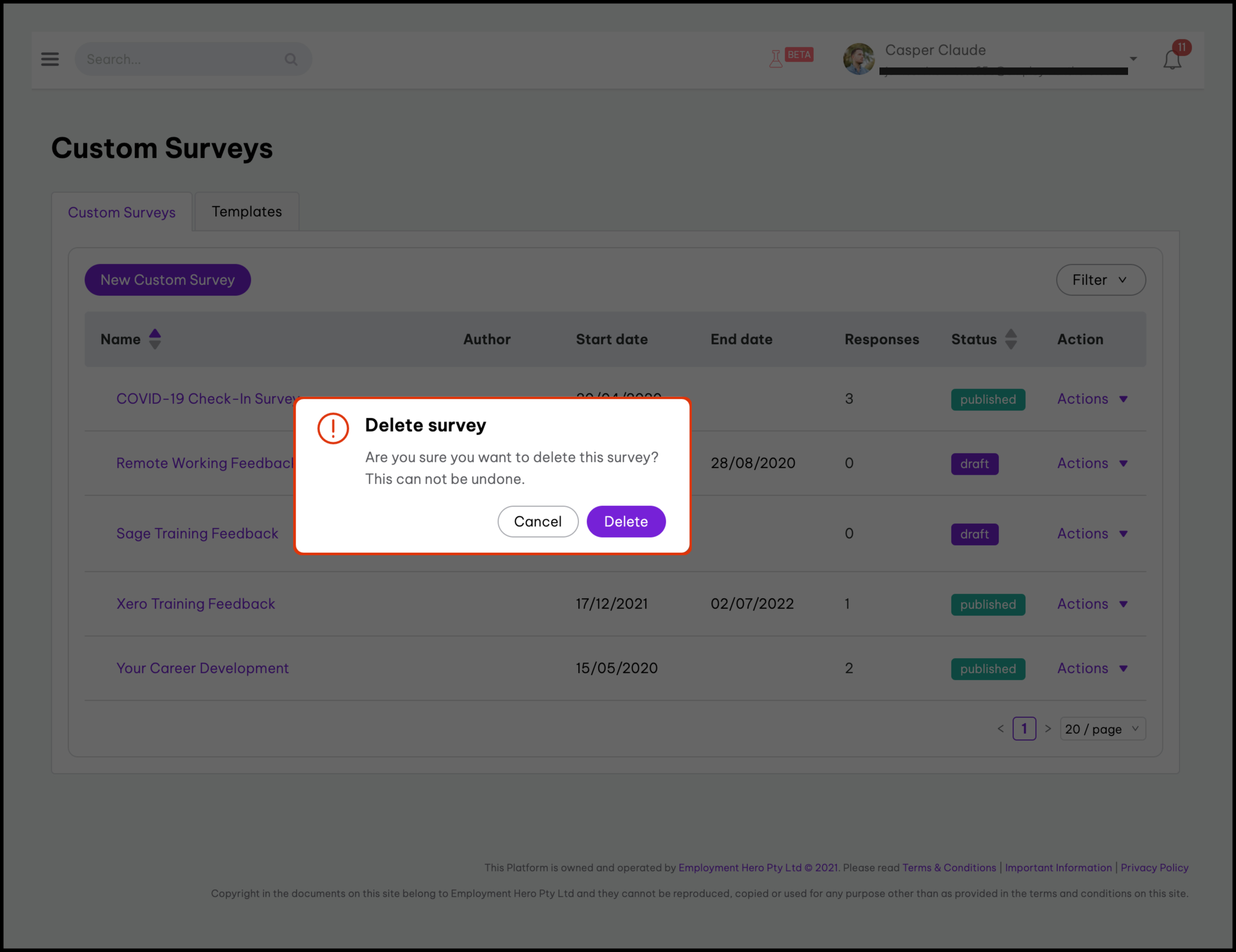Go to the previous page arrow
The width and height of the screenshot is (1236, 952).
1001,729
